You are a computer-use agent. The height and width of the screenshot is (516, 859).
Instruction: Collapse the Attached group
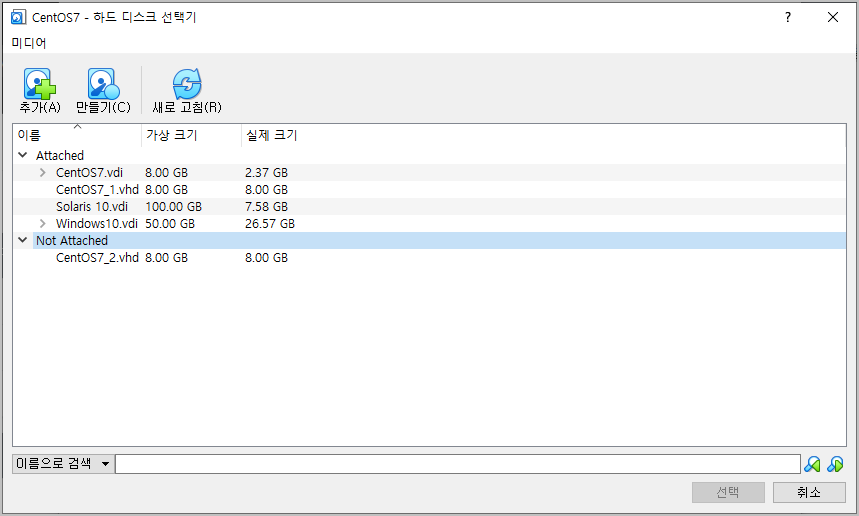pos(22,155)
